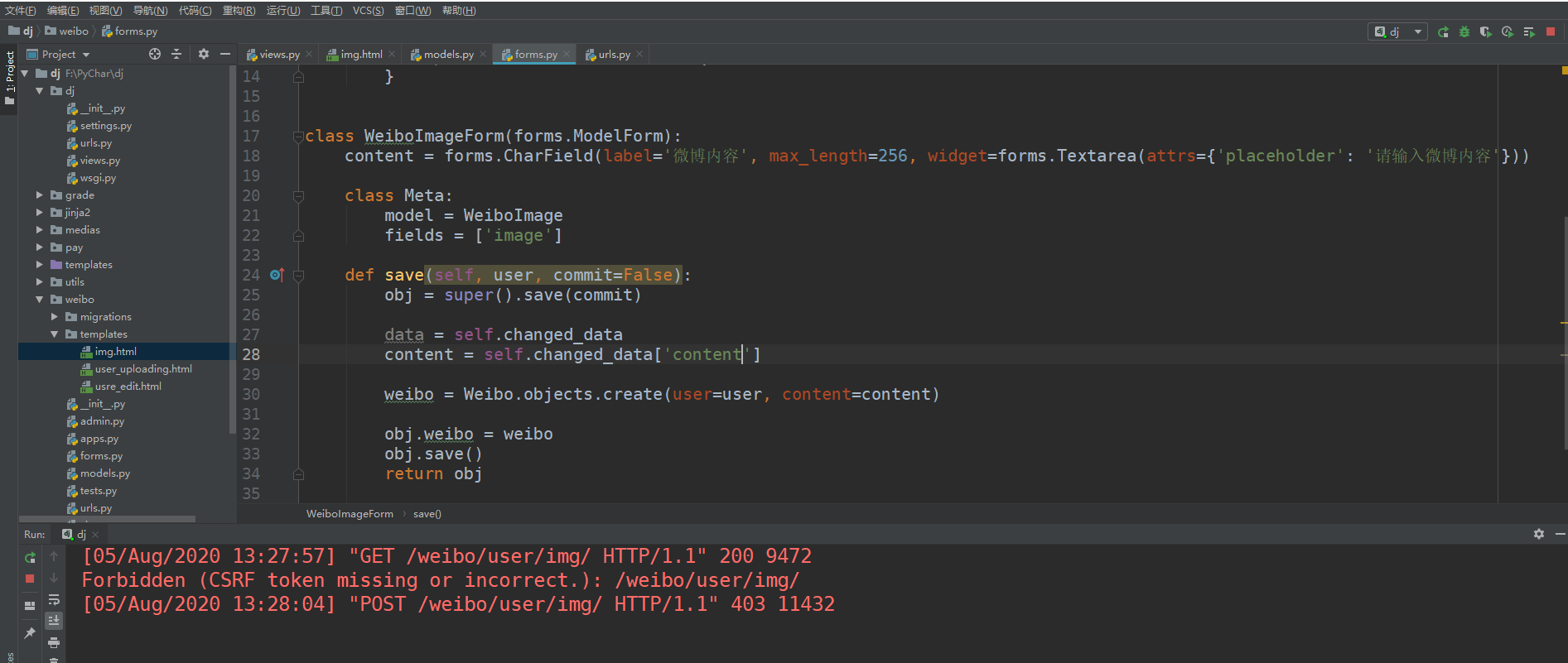
Task: Expand the migrations folder
Action: pos(54,317)
